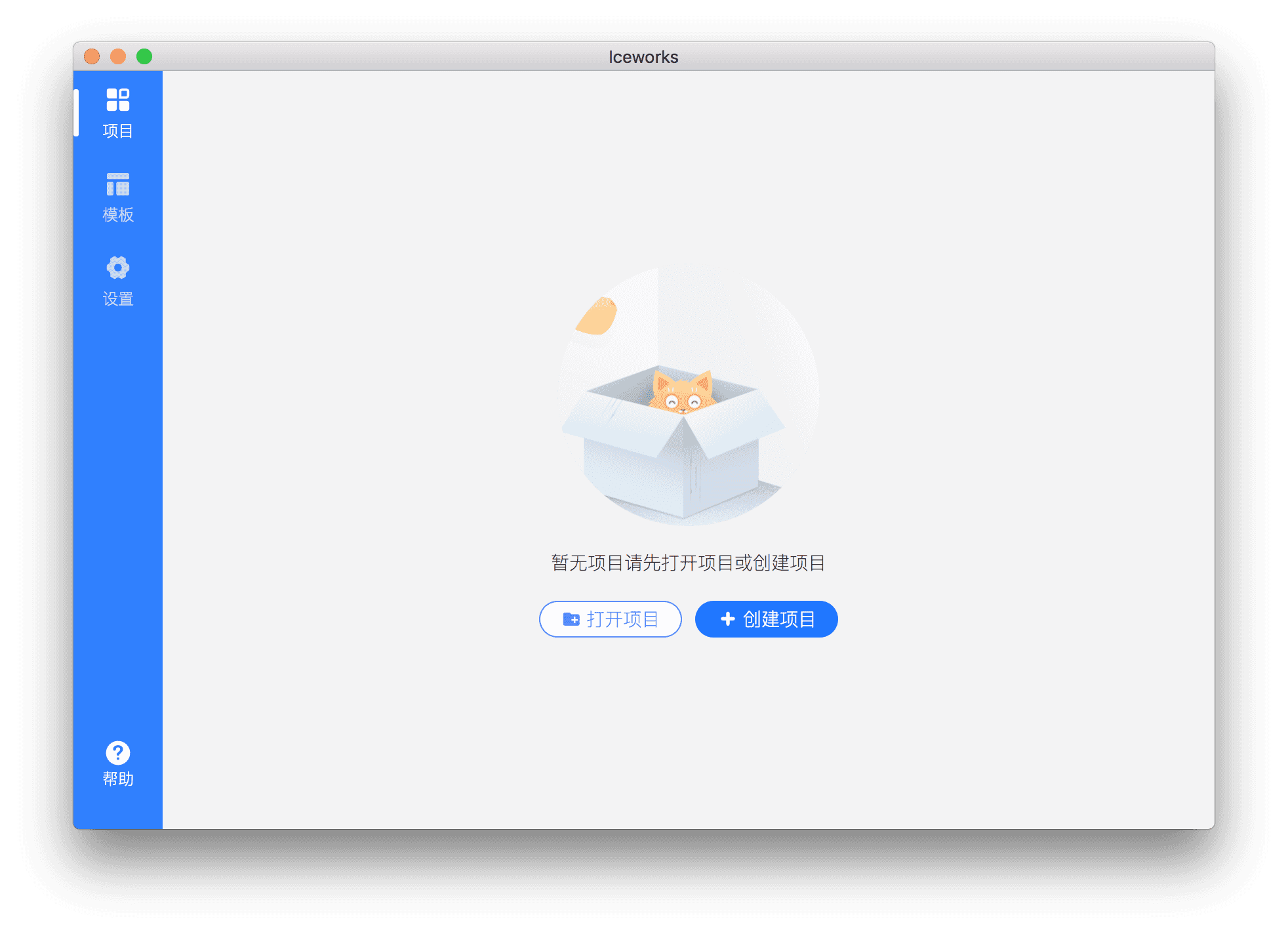Click the plus icon in 创建项目 button

(727, 619)
